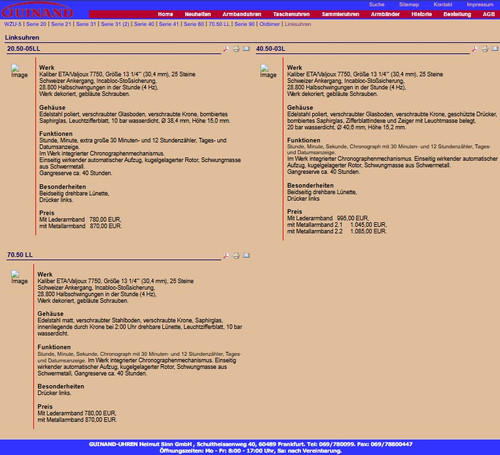Go to 70.50 LL submenu link
This screenshot has height=455, width=500.
219,24
